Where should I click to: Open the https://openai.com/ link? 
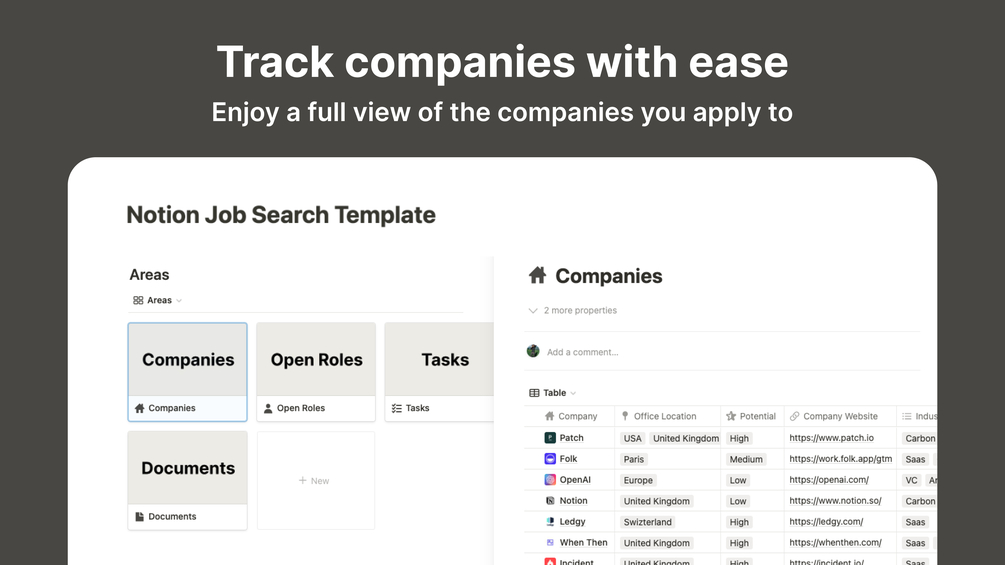829,480
